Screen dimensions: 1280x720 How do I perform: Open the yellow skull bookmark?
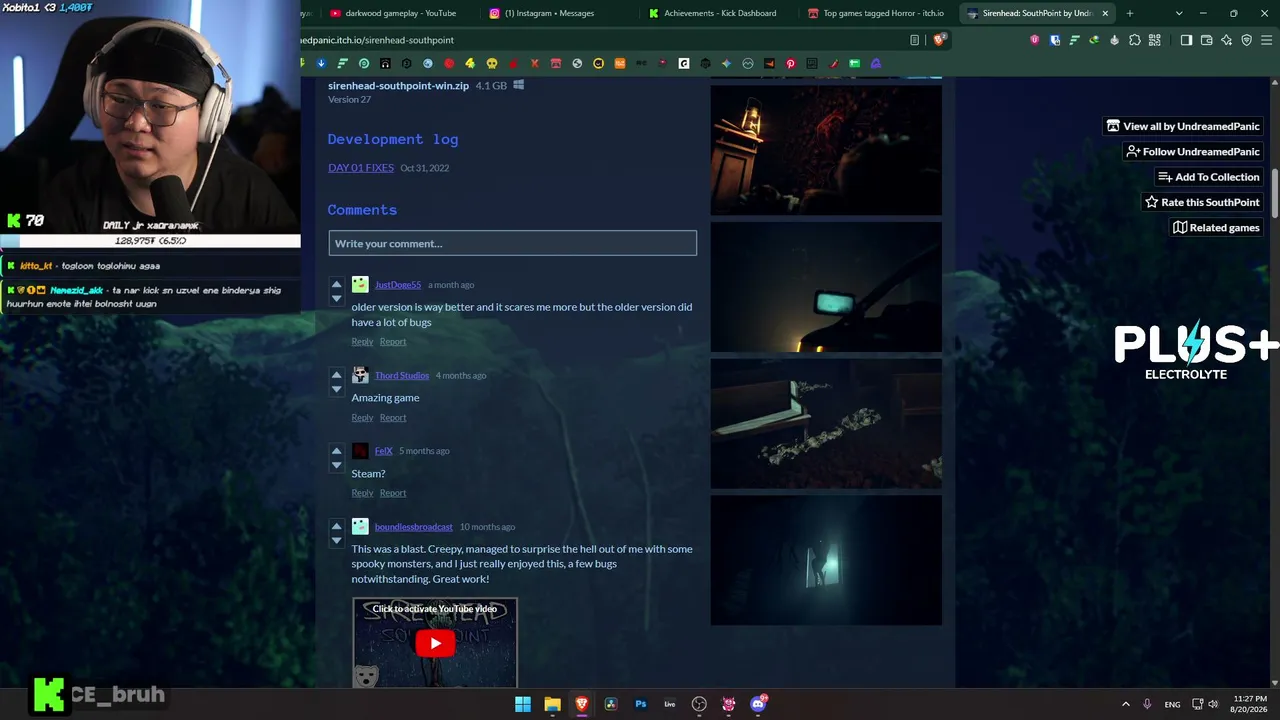(x=492, y=64)
